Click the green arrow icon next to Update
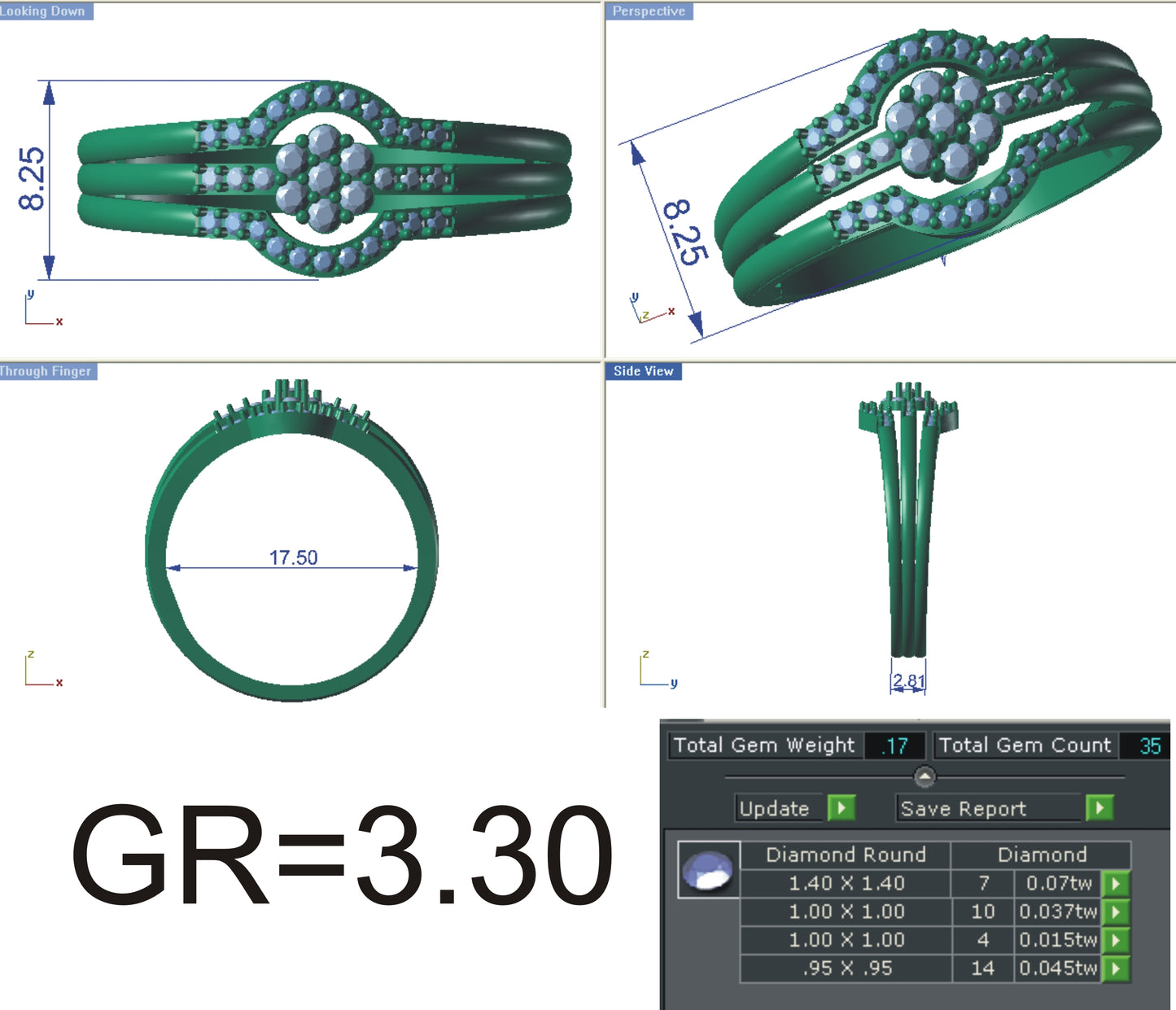Screen dimensions: 1176x1010 point(842,809)
